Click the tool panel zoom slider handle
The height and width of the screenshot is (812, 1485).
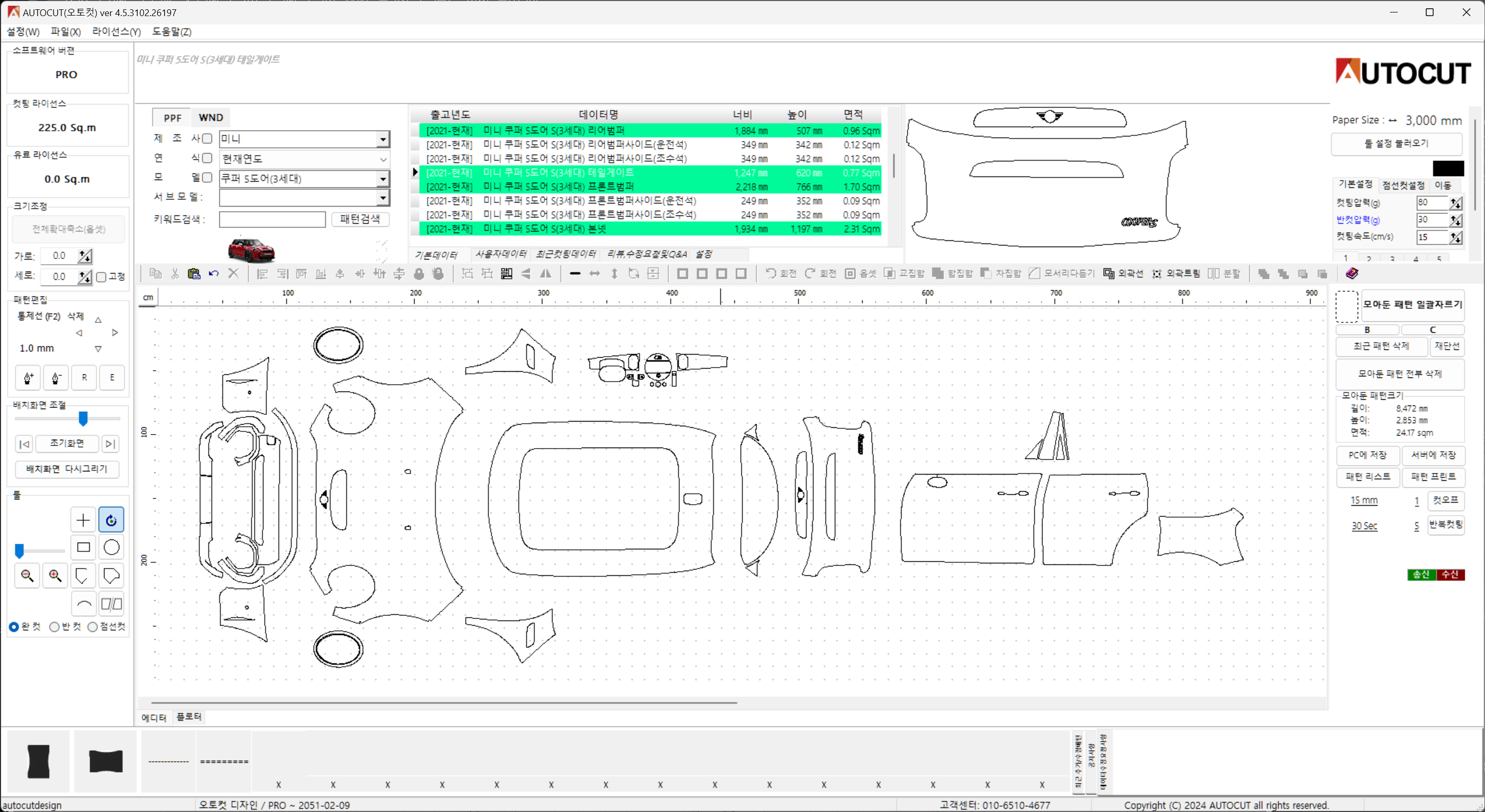(20, 551)
